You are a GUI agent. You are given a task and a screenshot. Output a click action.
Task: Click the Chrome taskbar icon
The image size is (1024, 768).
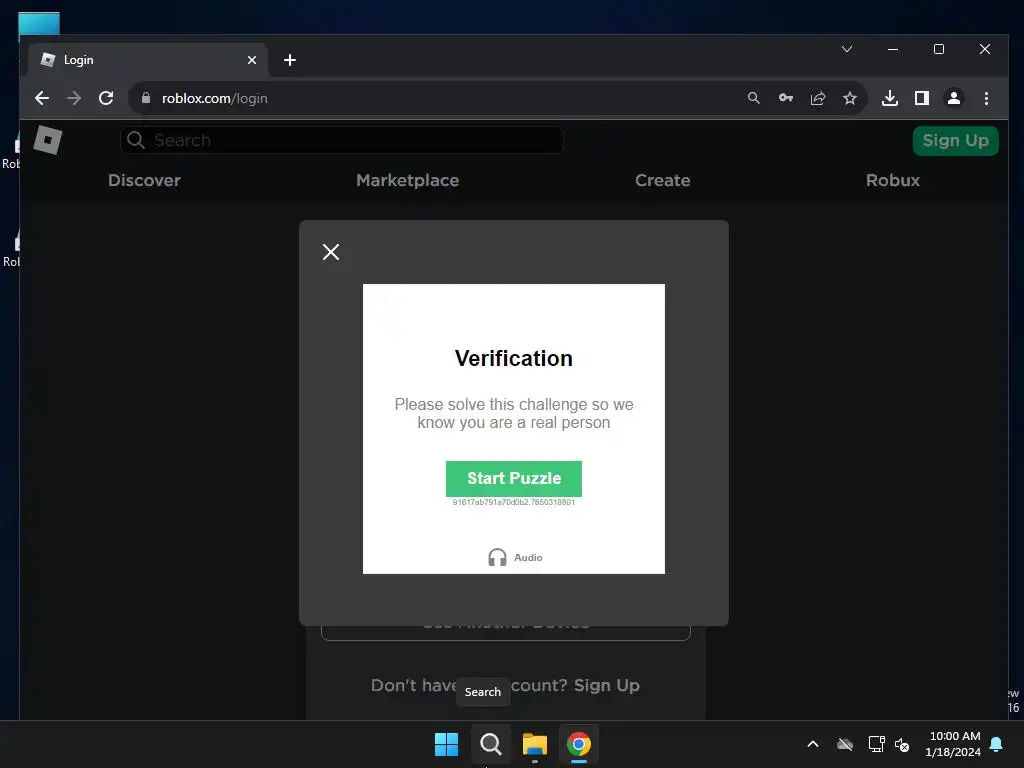tap(579, 744)
